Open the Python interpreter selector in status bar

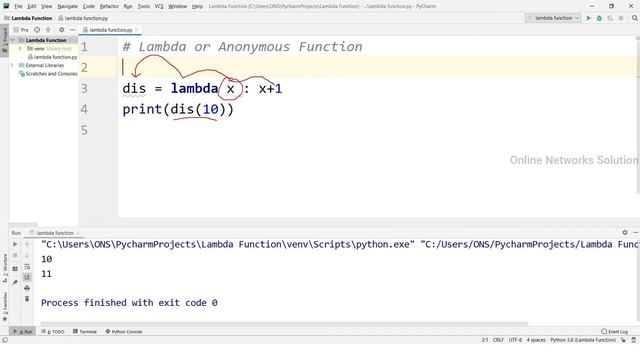pyautogui.click(x=583, y=340)
